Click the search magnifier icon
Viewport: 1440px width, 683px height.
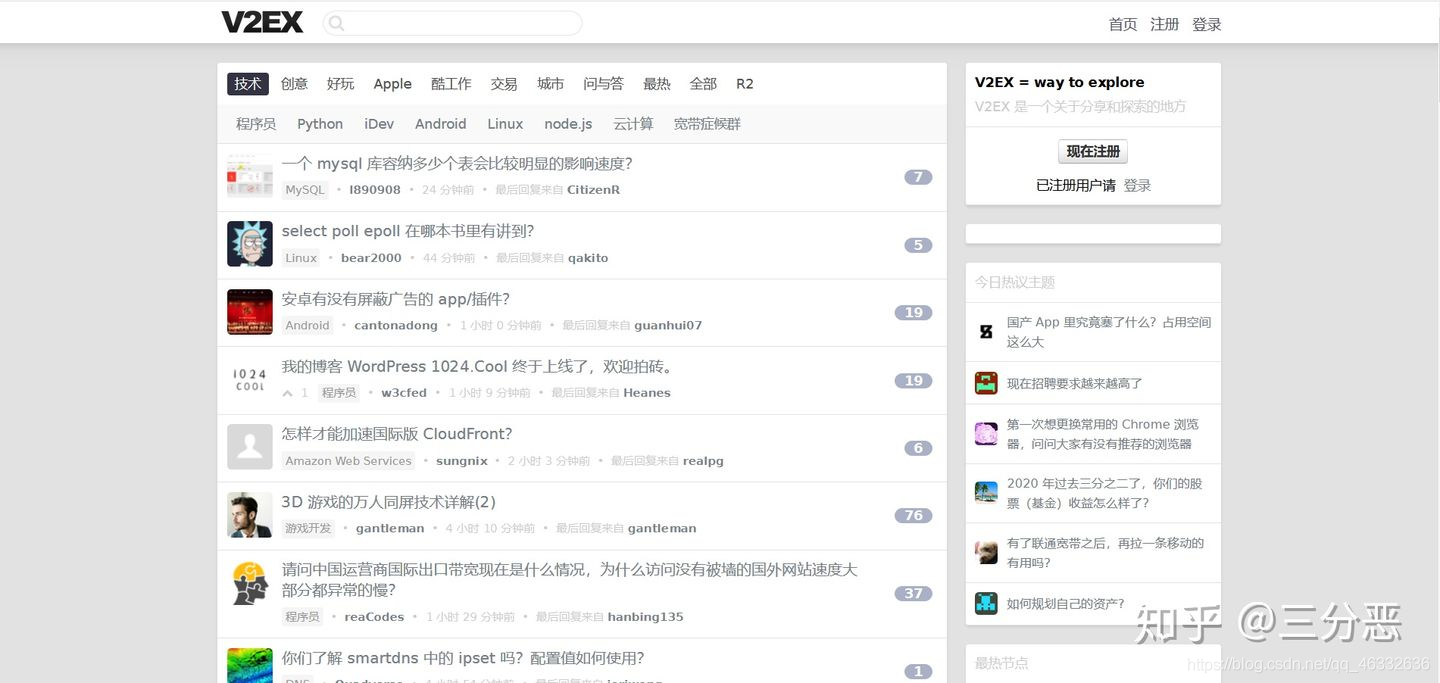coord(336,23)
